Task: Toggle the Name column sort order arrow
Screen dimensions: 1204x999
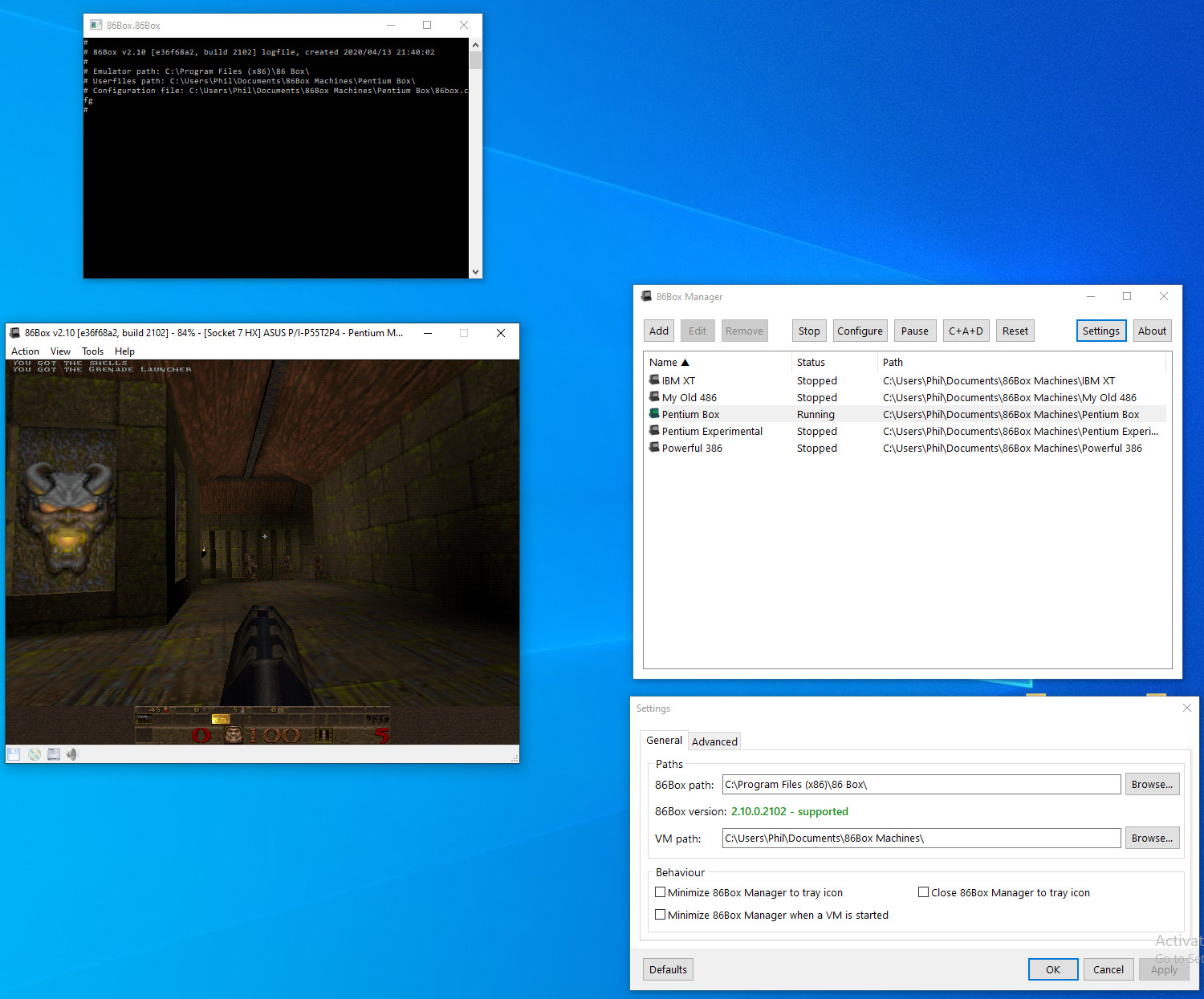Action: (684, 362)
